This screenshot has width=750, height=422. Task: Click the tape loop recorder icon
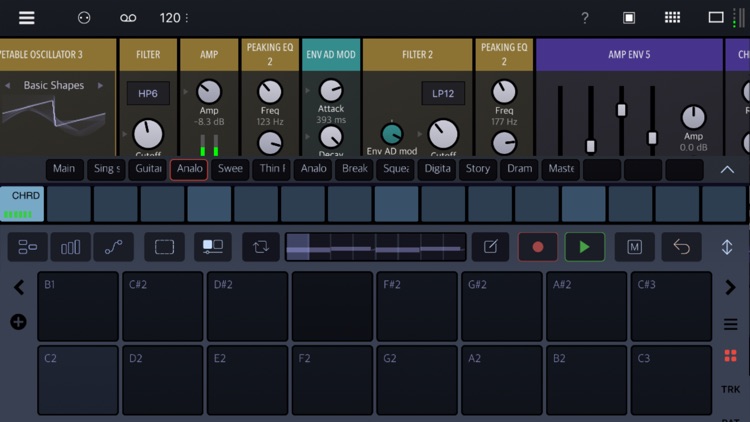coord(128,18)
